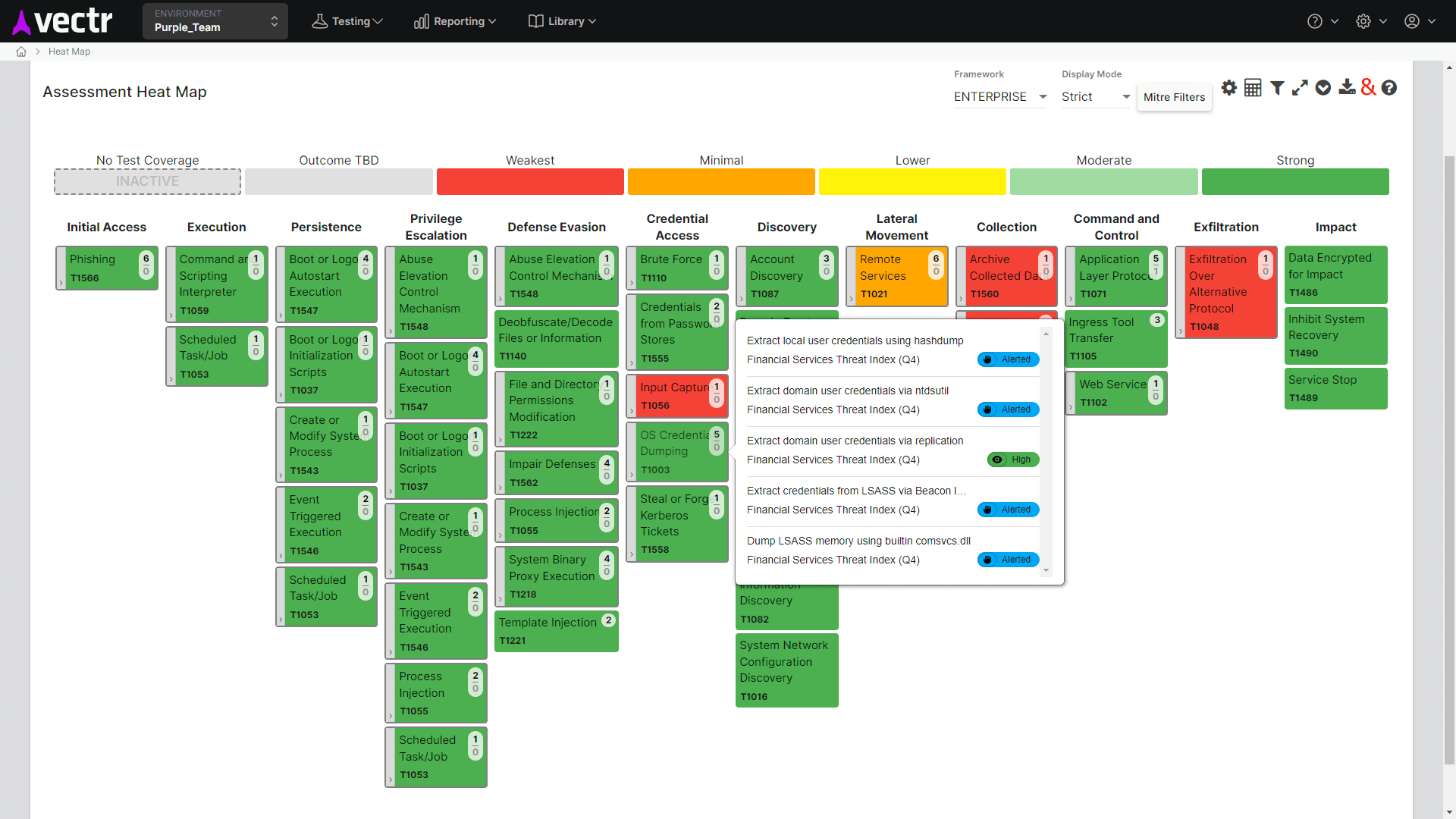The height and width of the screenshot is (819, 1456).
Task: Click the red Weakest legend swatch
Action: point(530,182)
